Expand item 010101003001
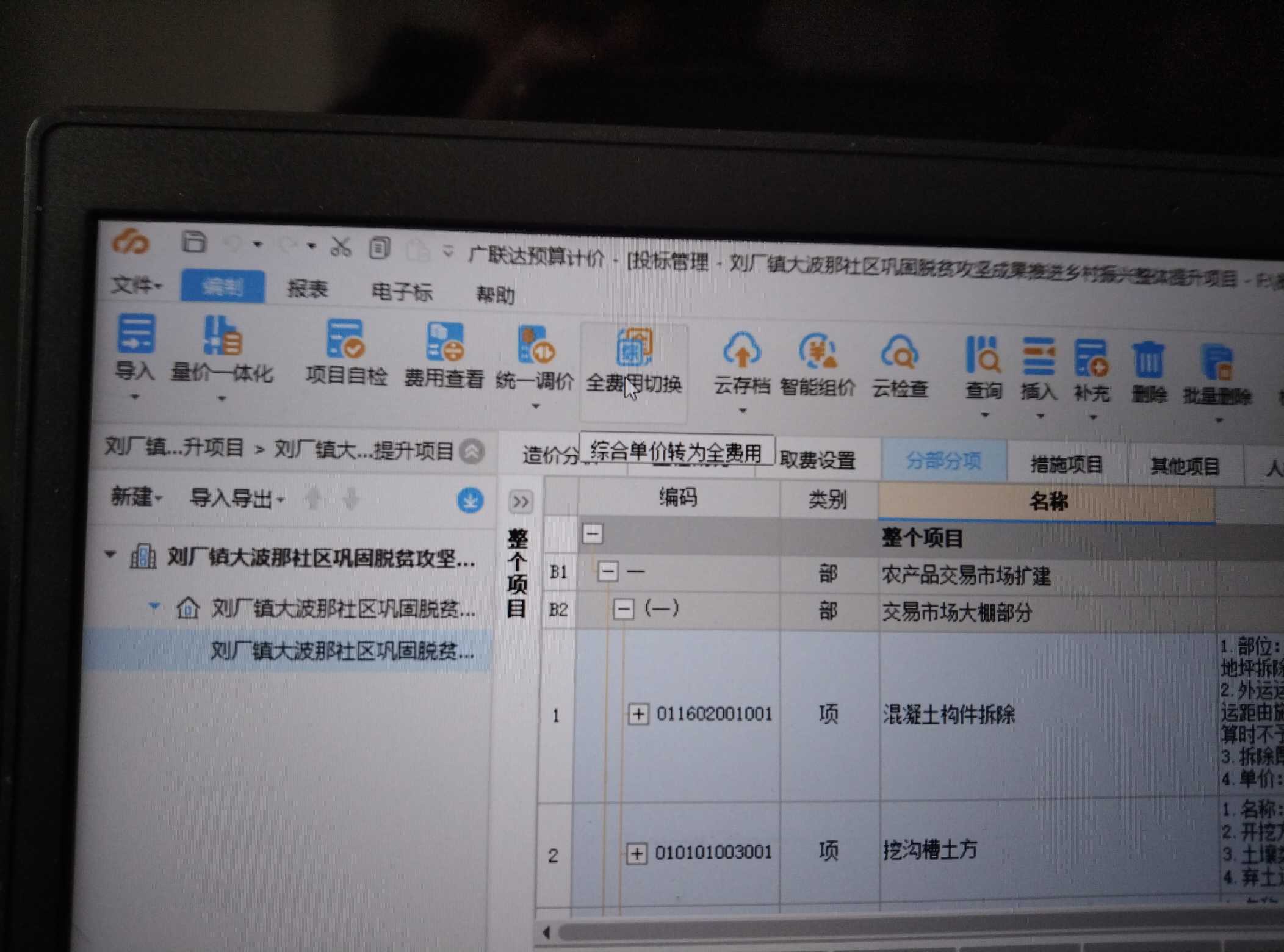 point(637,853)
